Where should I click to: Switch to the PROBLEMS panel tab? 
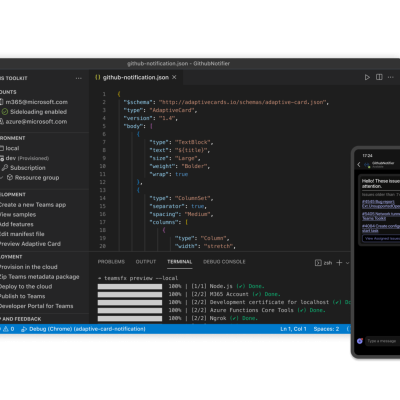(111, 262)
